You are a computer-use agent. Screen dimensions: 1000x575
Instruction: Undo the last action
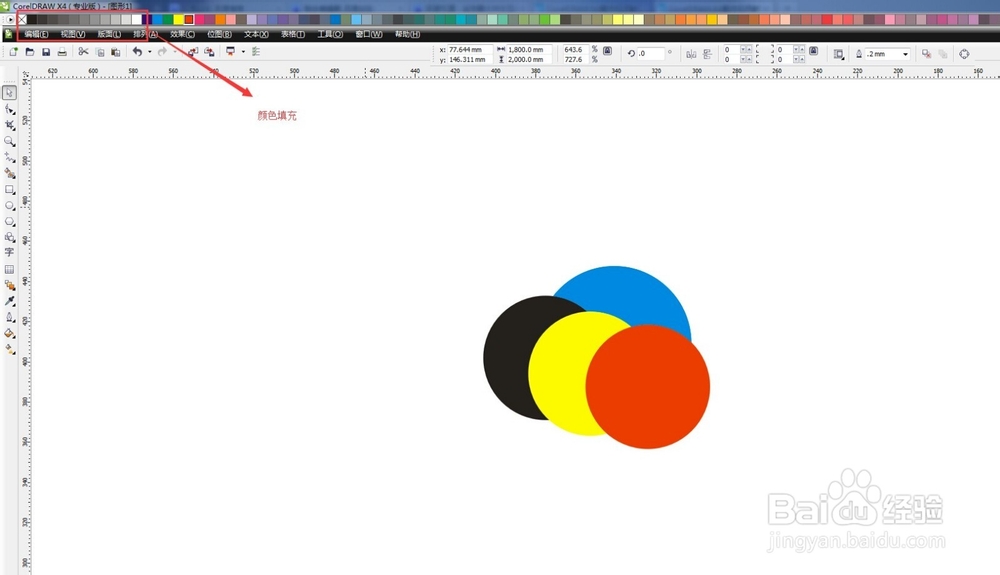click(x=136, y=52)
